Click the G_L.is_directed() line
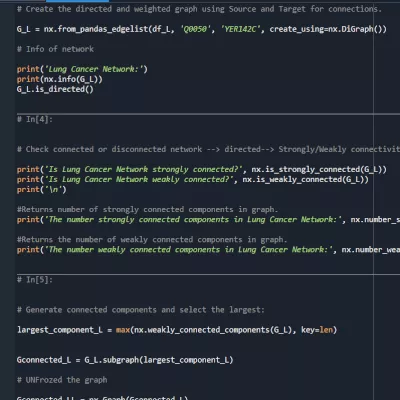The width and height of the screenshot is (400, 400). [55, 89]
